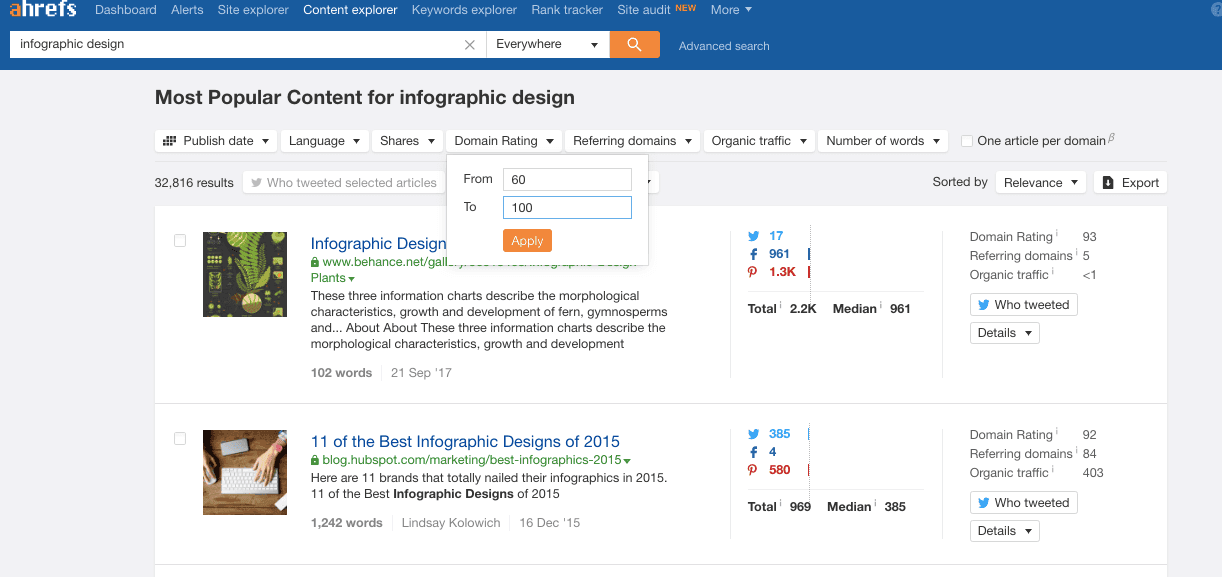This screenshot has width=1222, height=577.
Task: Click info icon next to Domain Rating 93
Action: pyautogui.click(x=1057, y=235)
